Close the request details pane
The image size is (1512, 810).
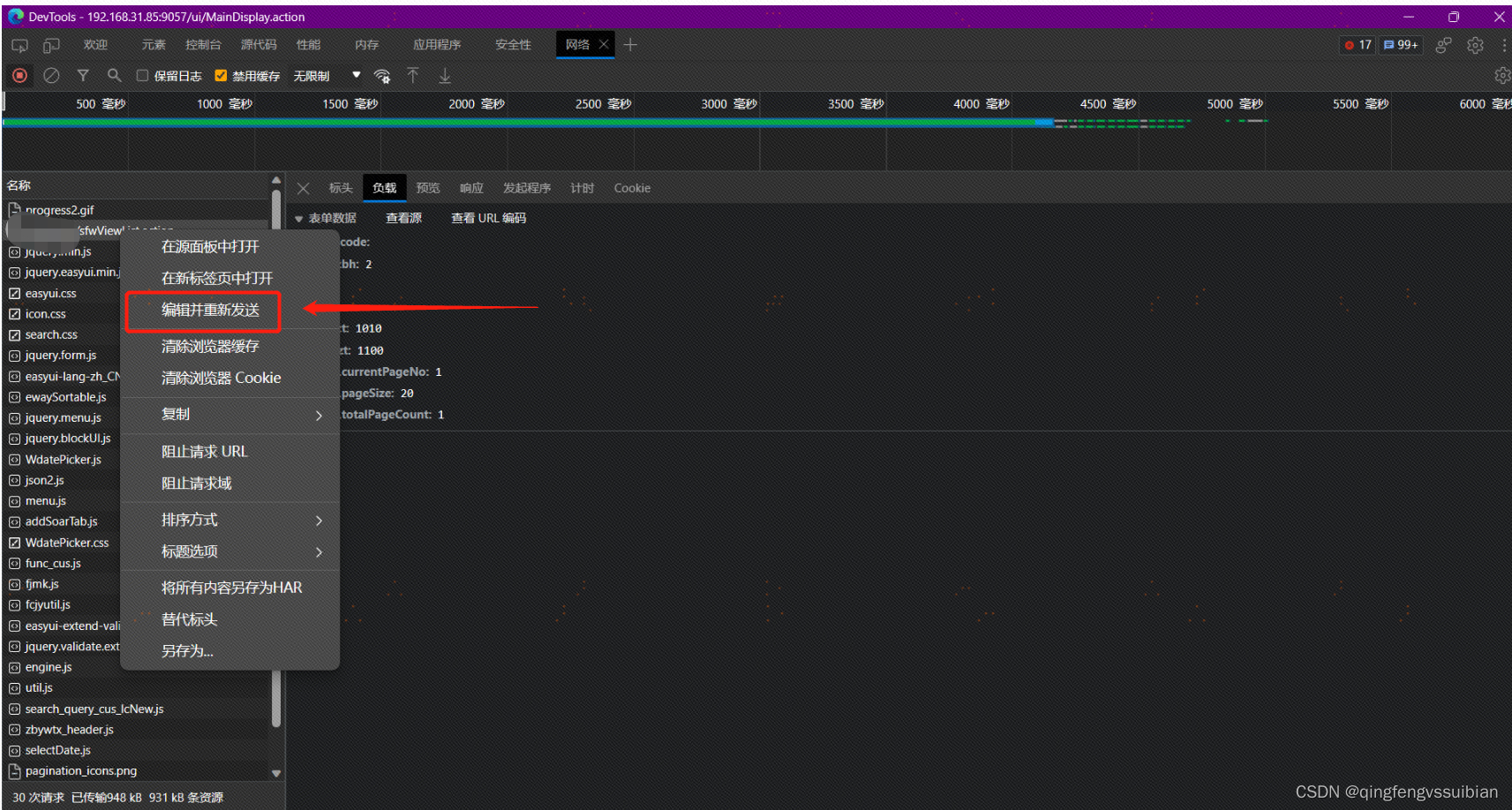tap(304, 188)
